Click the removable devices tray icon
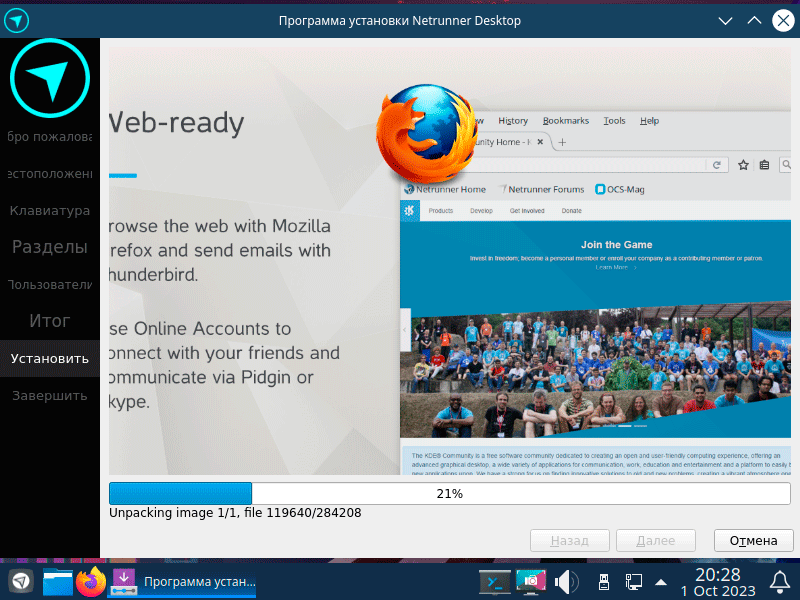800x600 pixels. 603,582
